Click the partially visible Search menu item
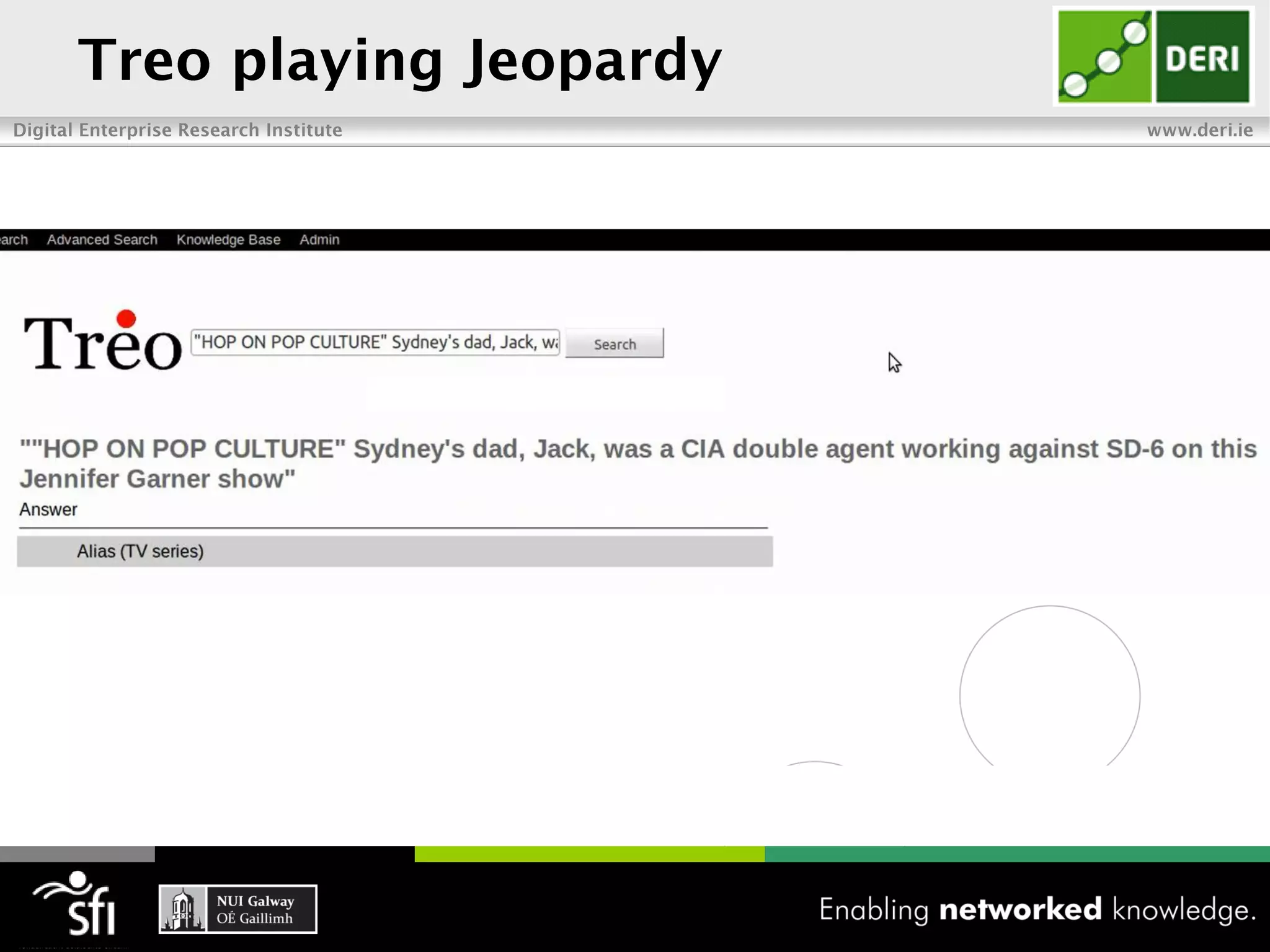This screenshot has width=1270, height=952. click(13, 240)
